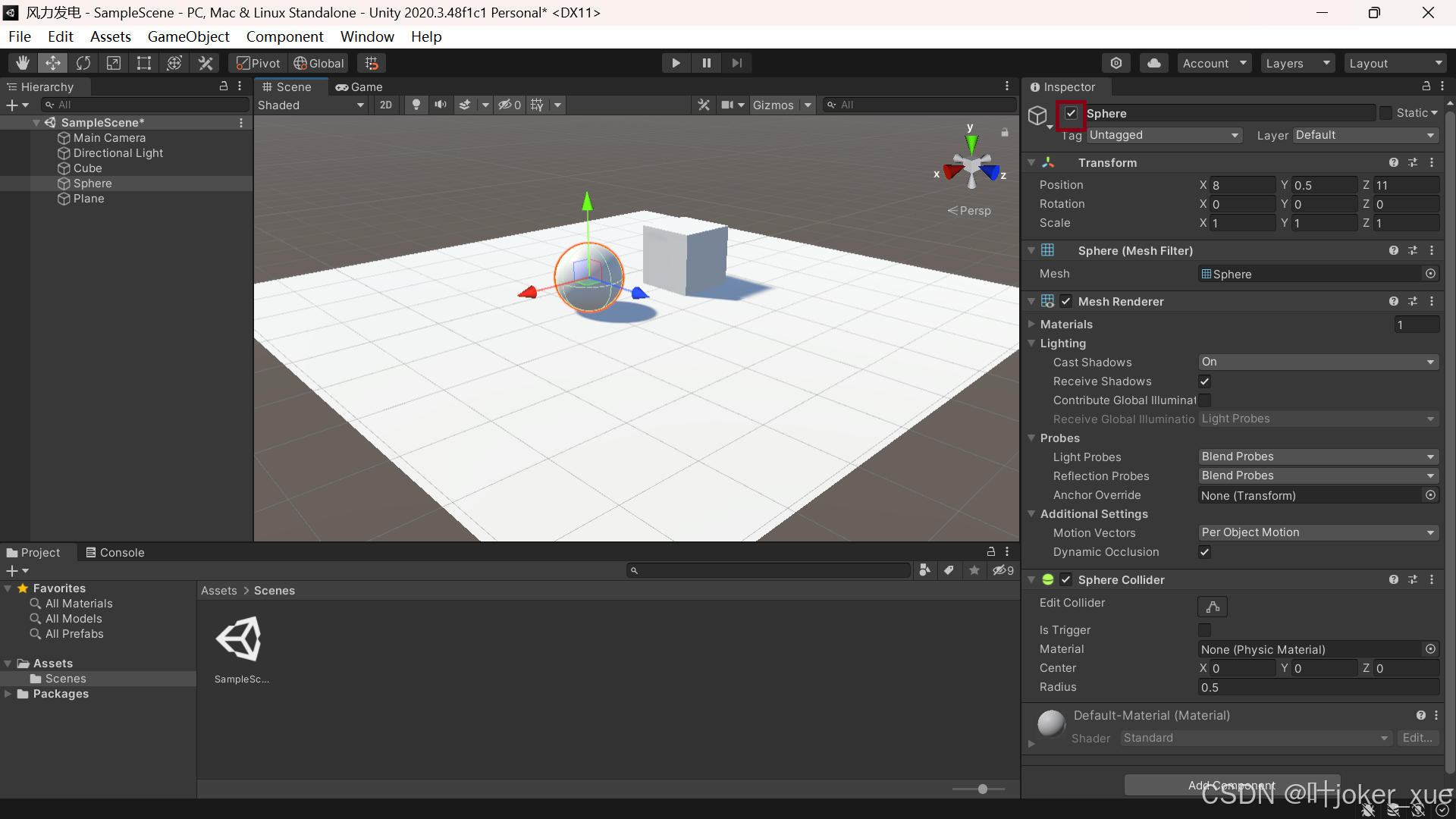The width and height of the screenshot is (1456, 819).
Task: Select the Move tool in toolbar
Action: click(52, 62)
